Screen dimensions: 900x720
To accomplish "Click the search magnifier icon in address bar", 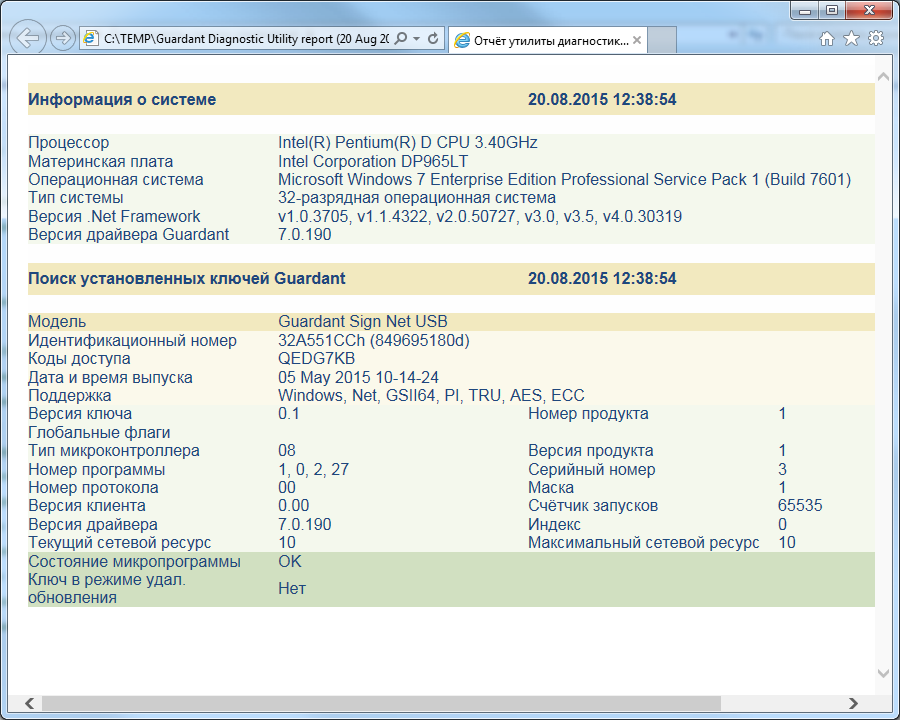I will click(401, 39).
